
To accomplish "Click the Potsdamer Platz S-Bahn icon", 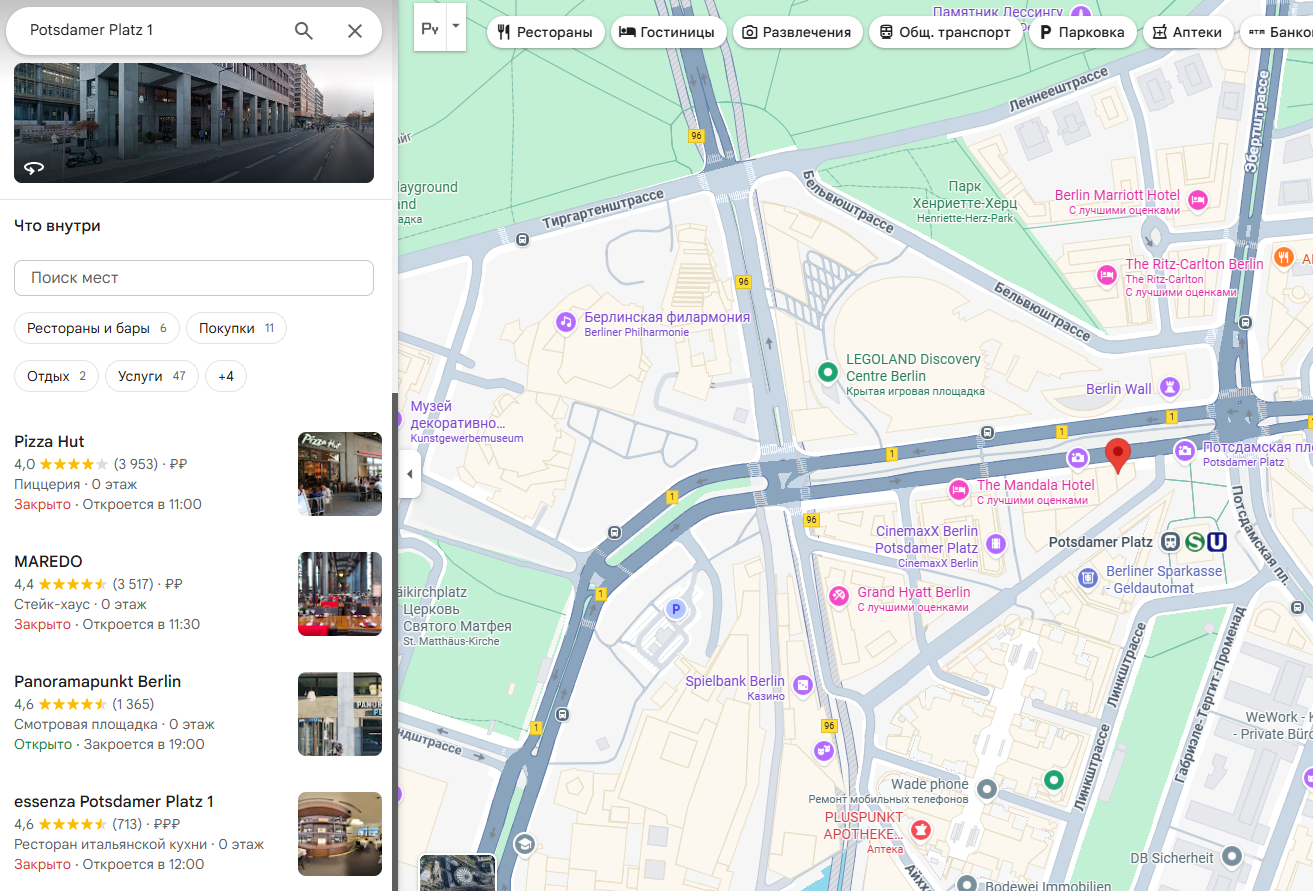I will point(1194,542).
